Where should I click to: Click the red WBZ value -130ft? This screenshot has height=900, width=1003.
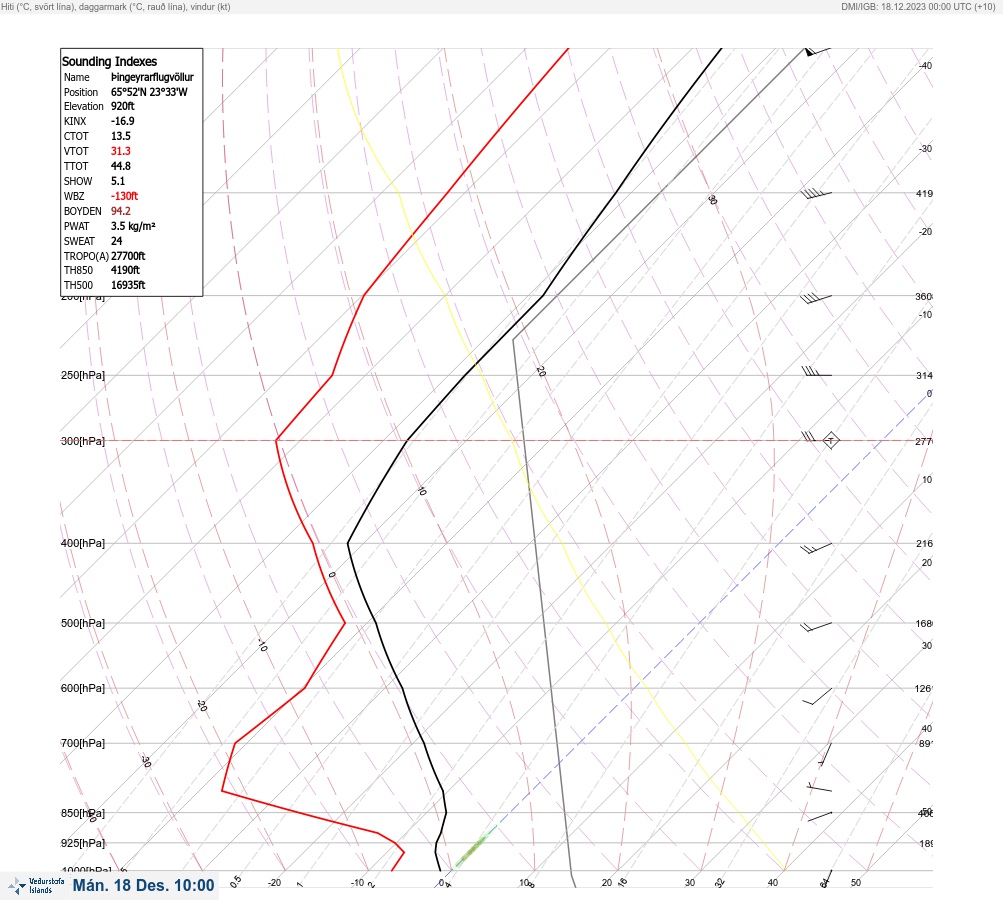coord(124,196)
